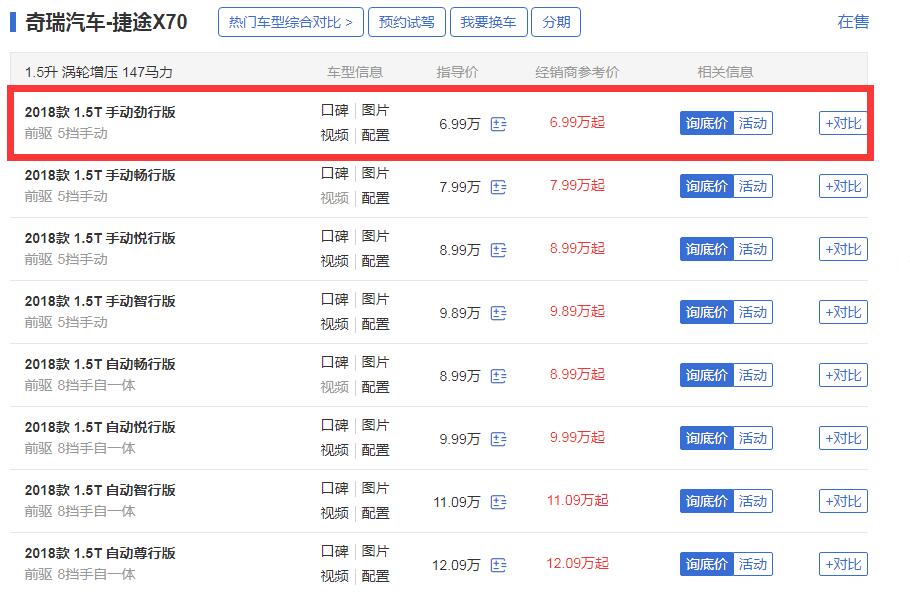Image resolution: width=910 pixels, height=598 pixels.
Task: Open 图片 for 手动畅行版
Action: pos(375,174)
